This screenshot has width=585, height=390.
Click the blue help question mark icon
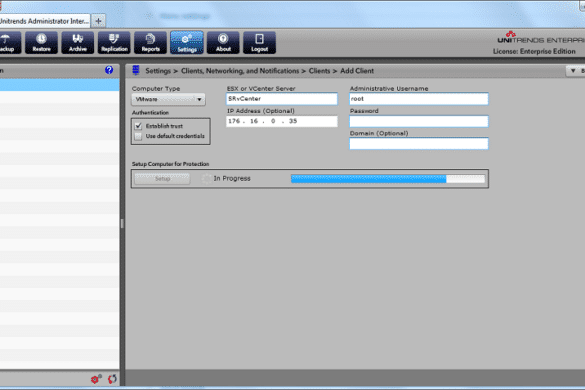click(x=109, y=70)
